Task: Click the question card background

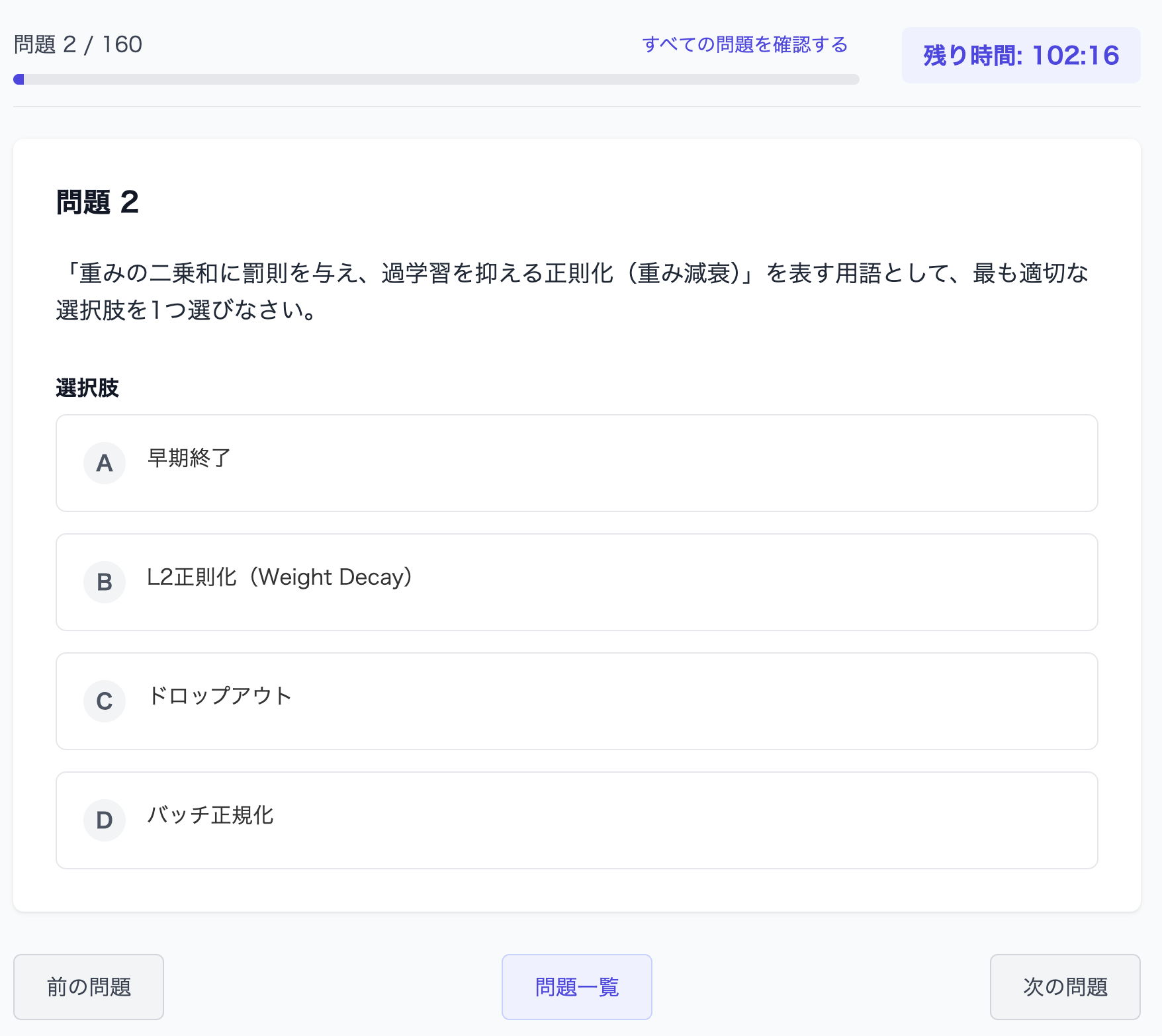Action: pos(576,906)
